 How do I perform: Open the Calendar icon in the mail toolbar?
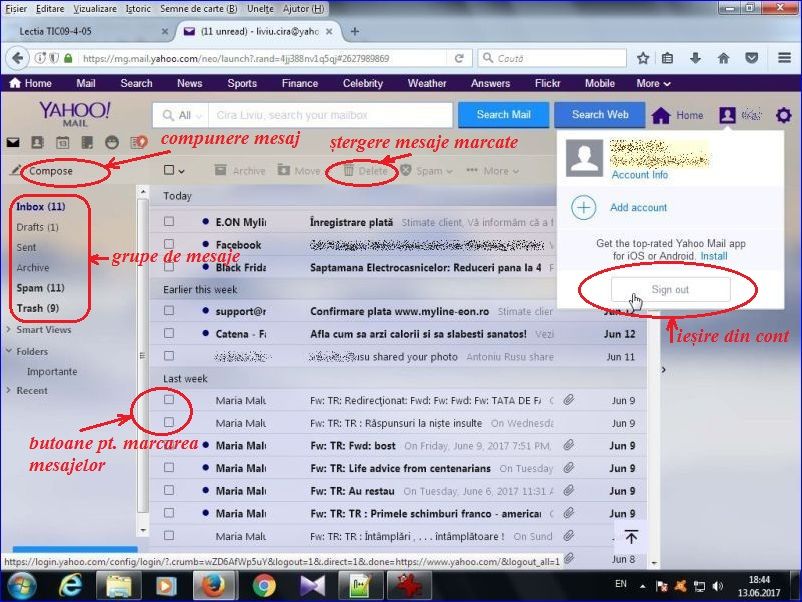[62, 143]
